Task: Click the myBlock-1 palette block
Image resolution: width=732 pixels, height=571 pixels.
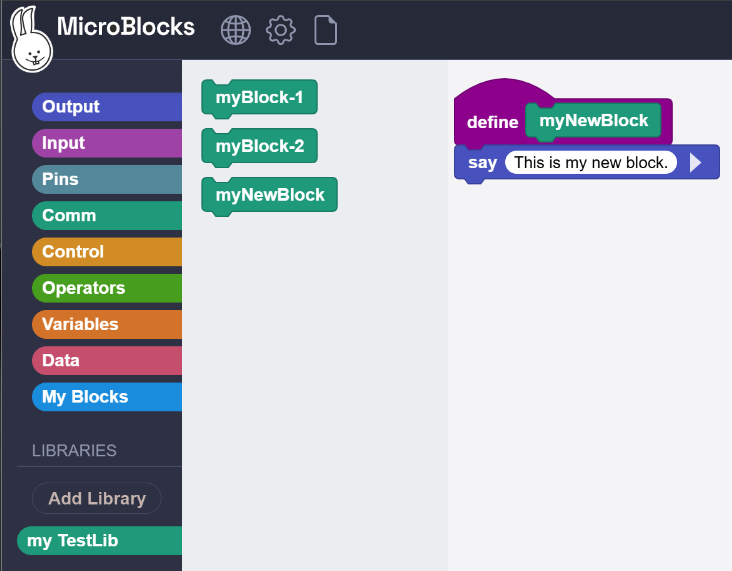Action: pos(260,98)
